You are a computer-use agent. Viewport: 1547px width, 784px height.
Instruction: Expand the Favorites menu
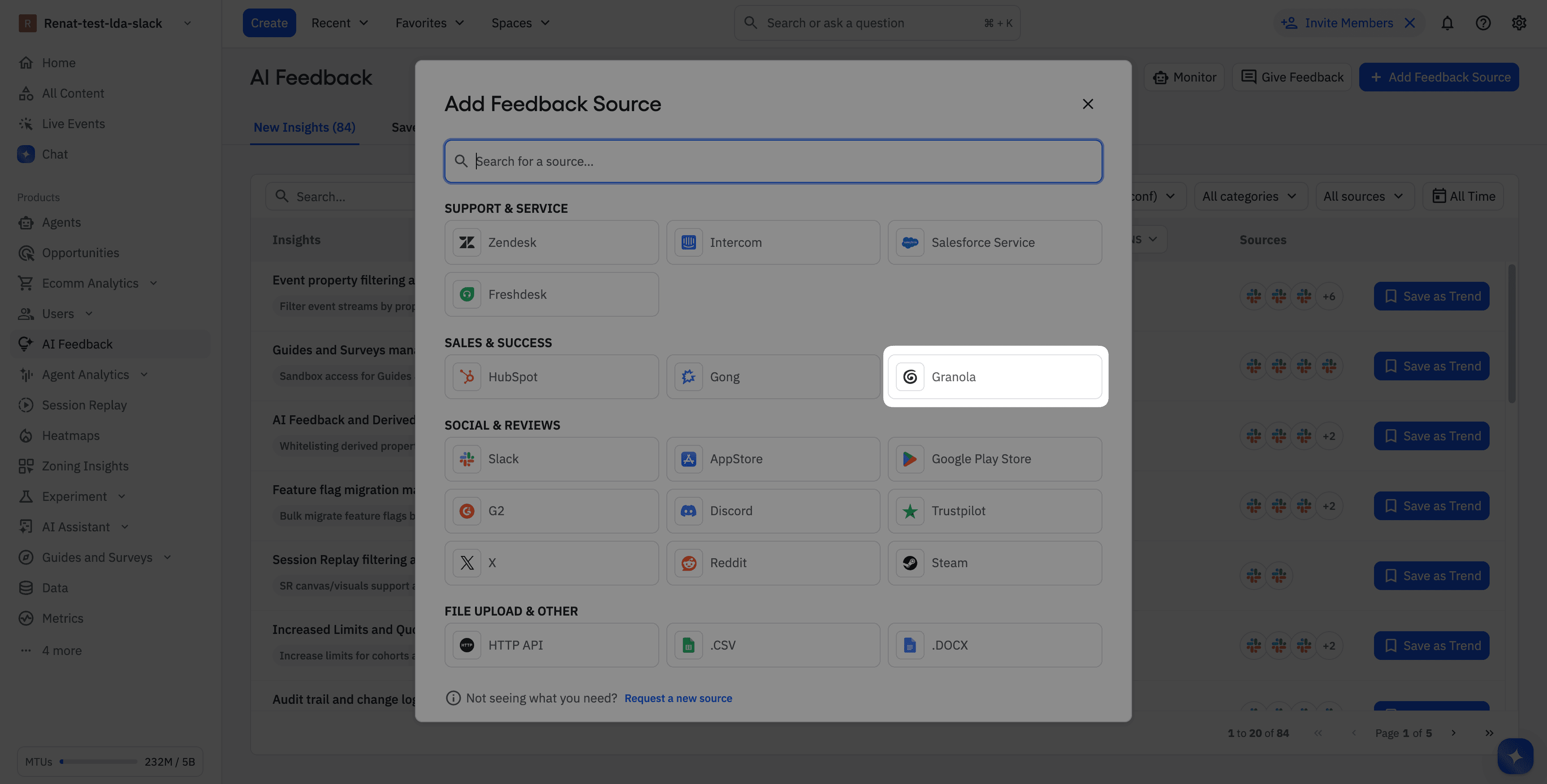point(429,23)
